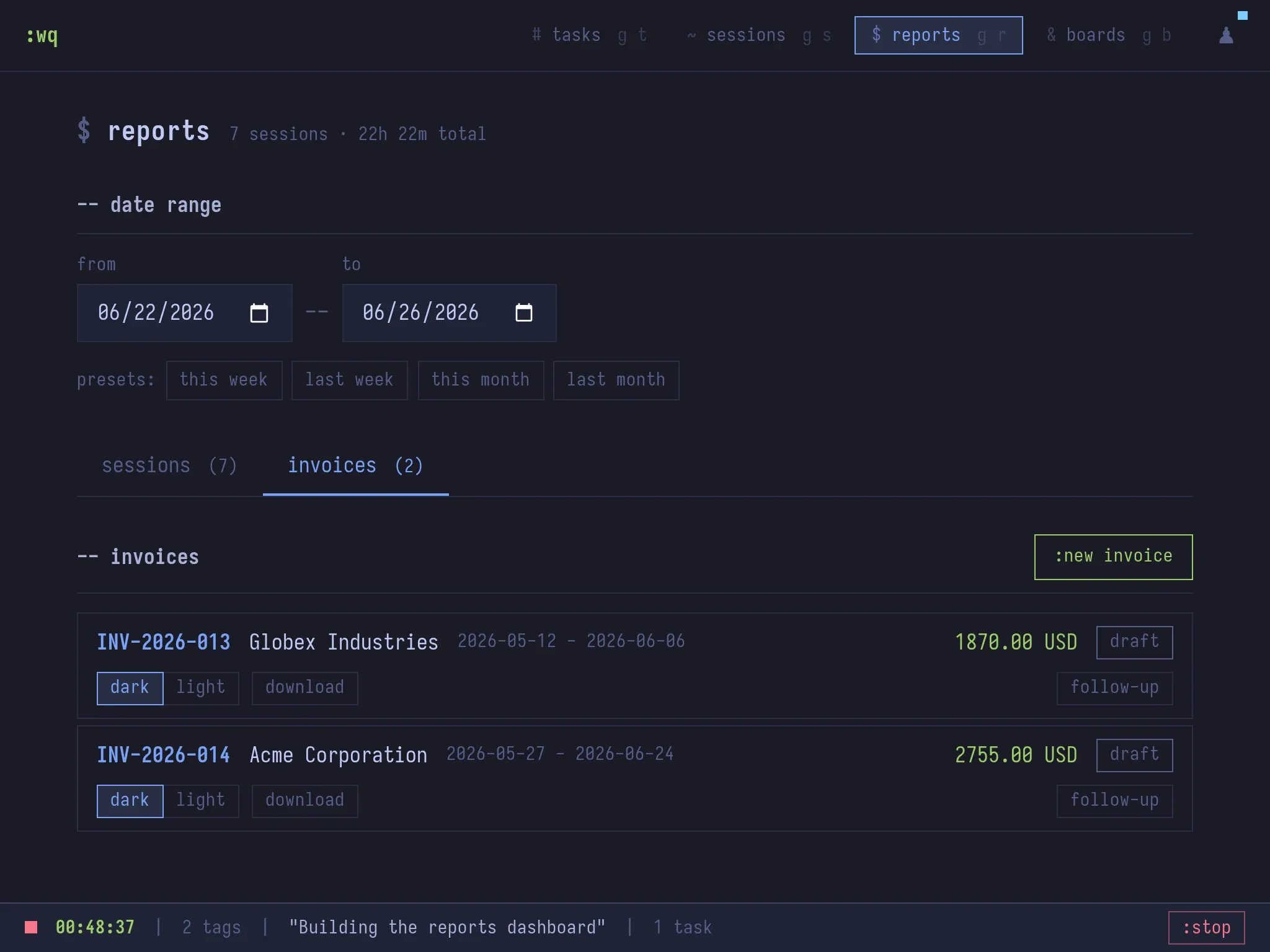The height and width of the screenshot is (952, 1270).
Task: Click follow-up for Acme Corporation invoice
Action: tap(1114, 801)
